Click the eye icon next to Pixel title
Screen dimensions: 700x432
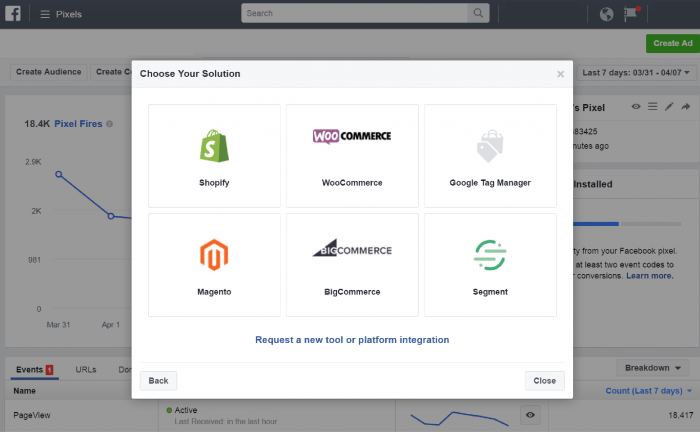coord(636,107)
